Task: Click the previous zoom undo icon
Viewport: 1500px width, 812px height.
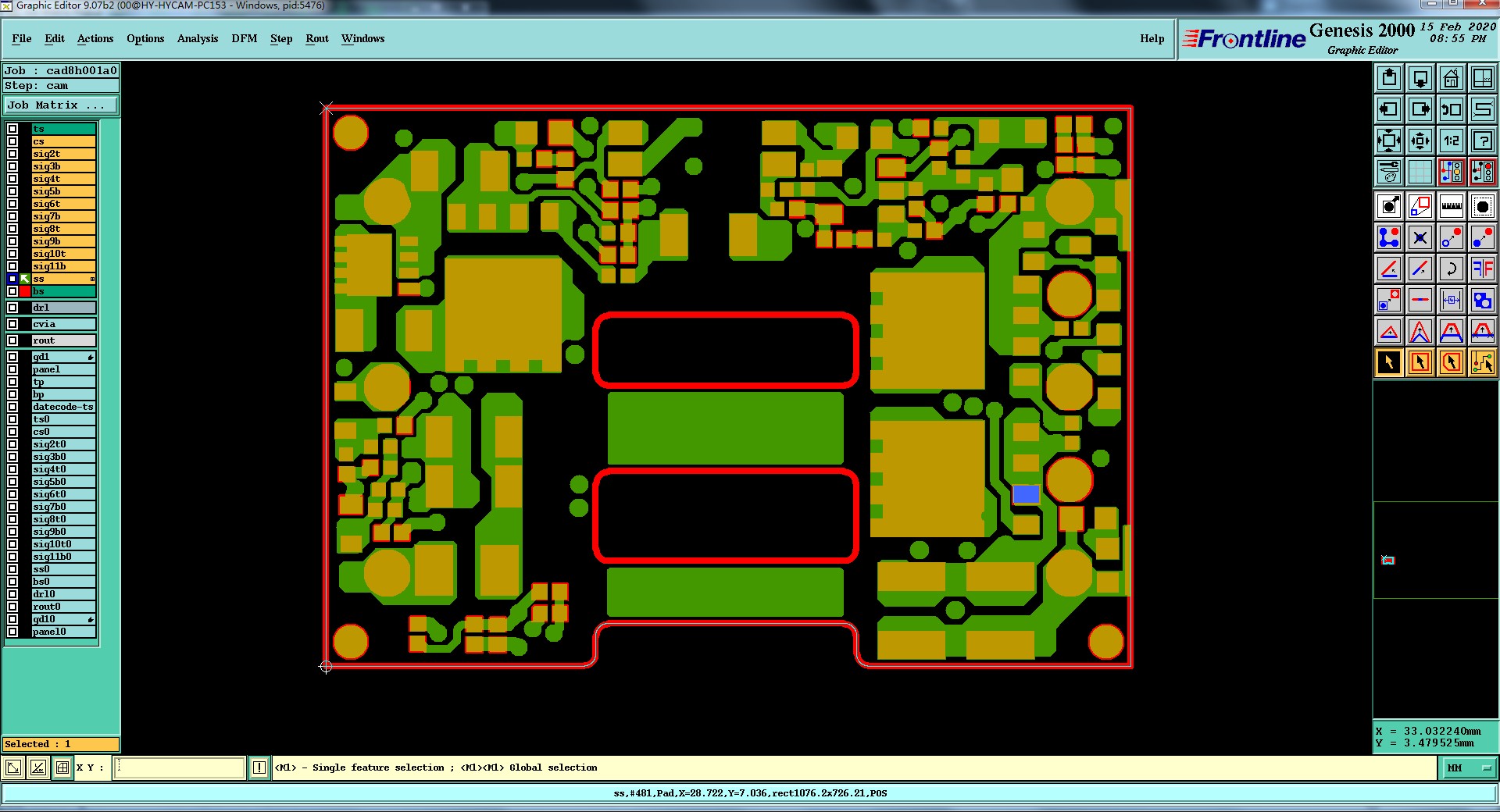Action: pos(1452,109)
